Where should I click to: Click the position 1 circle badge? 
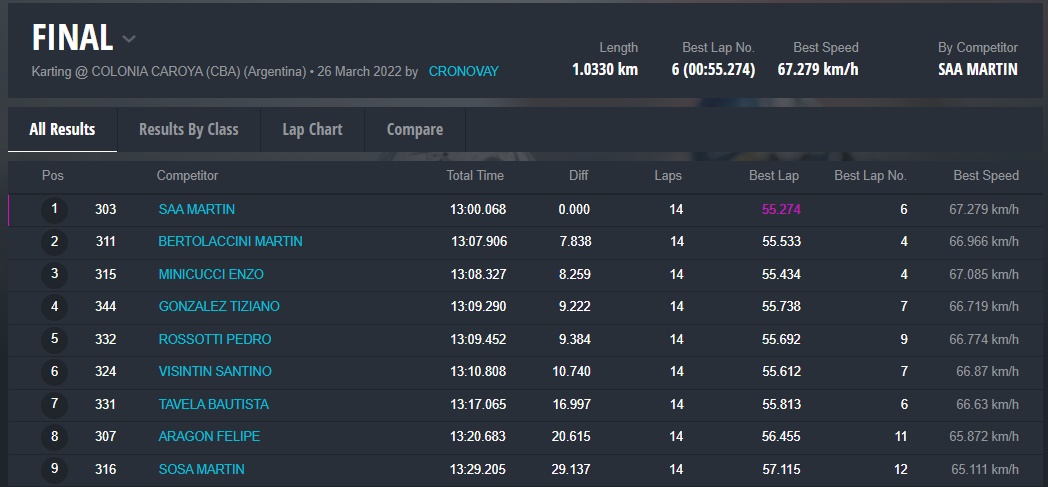55,210
